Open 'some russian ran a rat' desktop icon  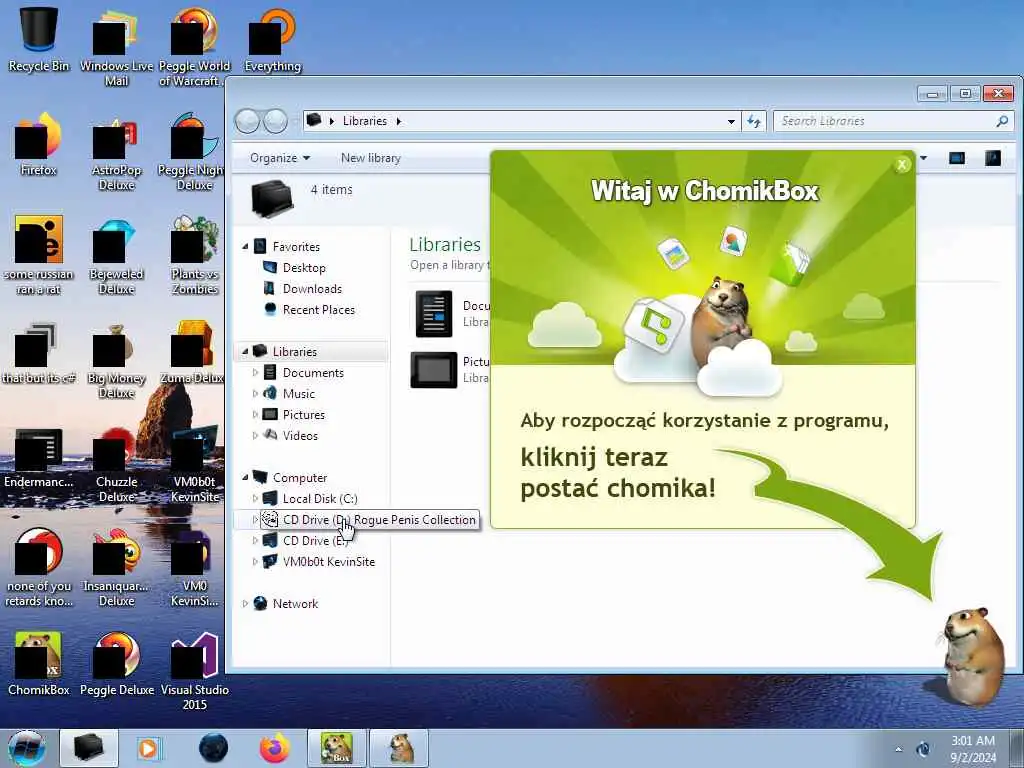[39, 256]
